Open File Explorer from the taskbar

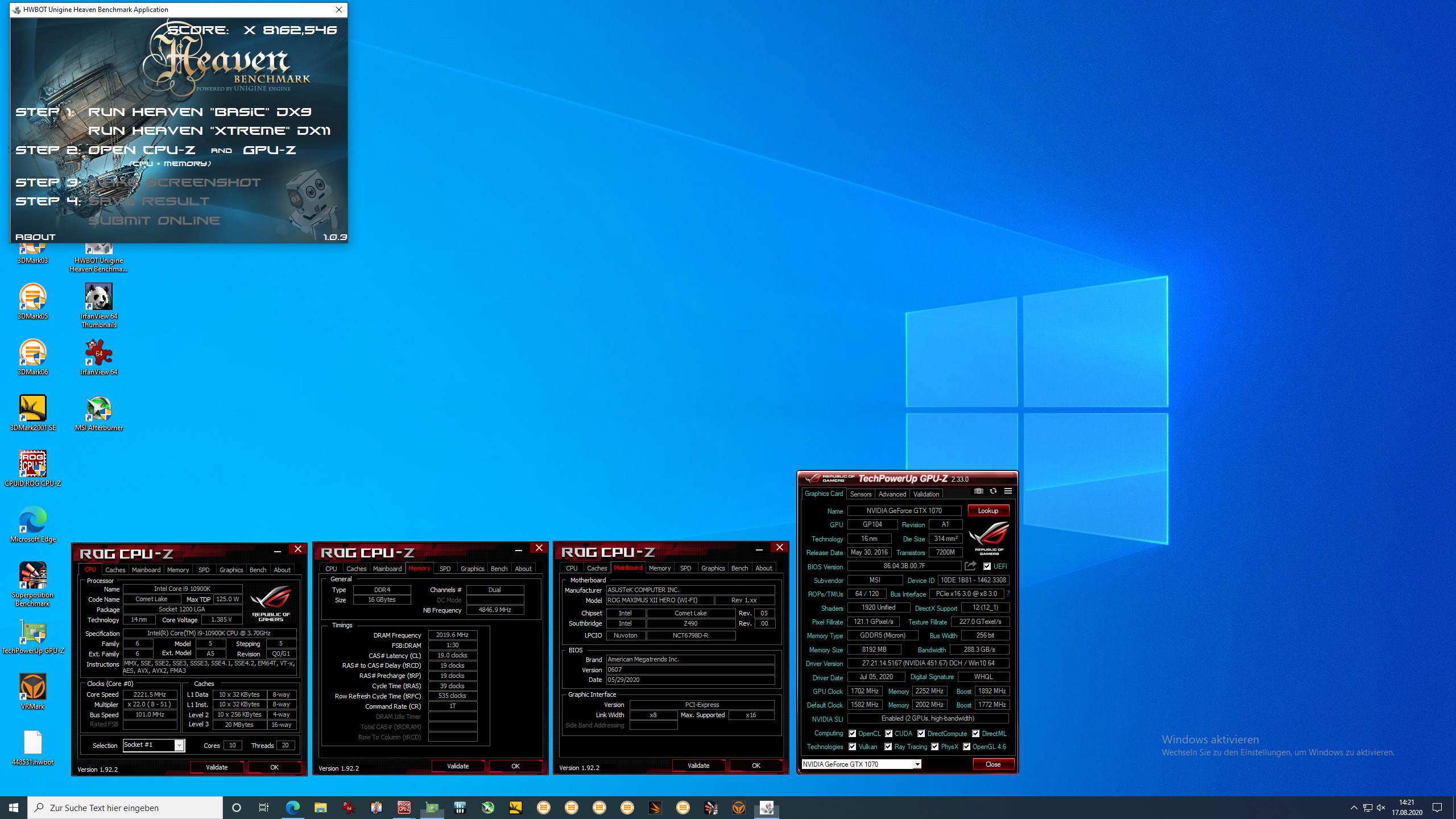(x=320, y=808)
